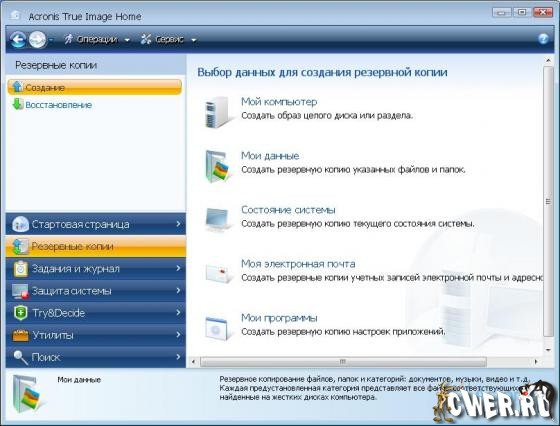Click the Мои данные folder icon in the list

click(218, 166)
